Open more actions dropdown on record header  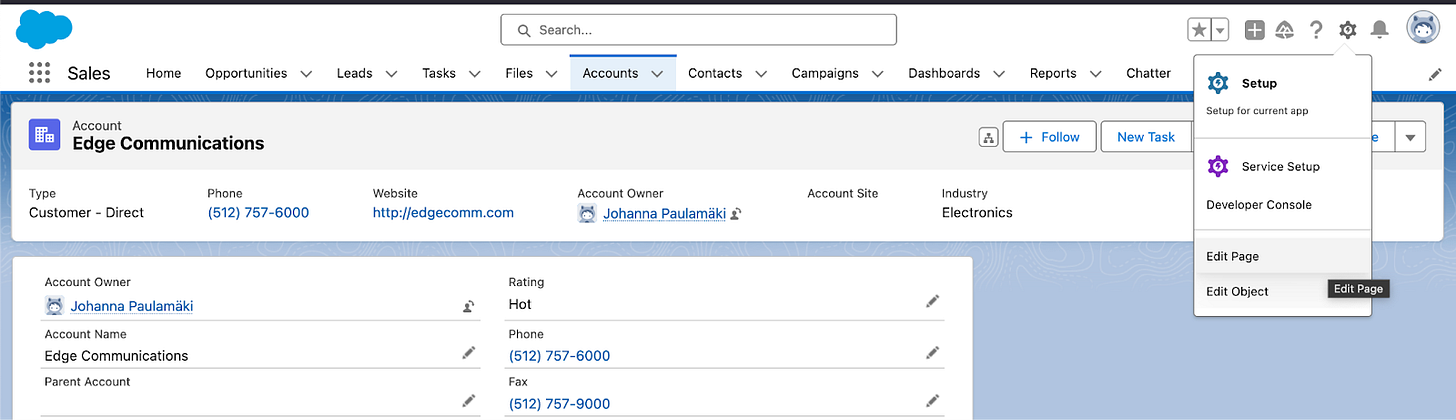click(1410, 137)
